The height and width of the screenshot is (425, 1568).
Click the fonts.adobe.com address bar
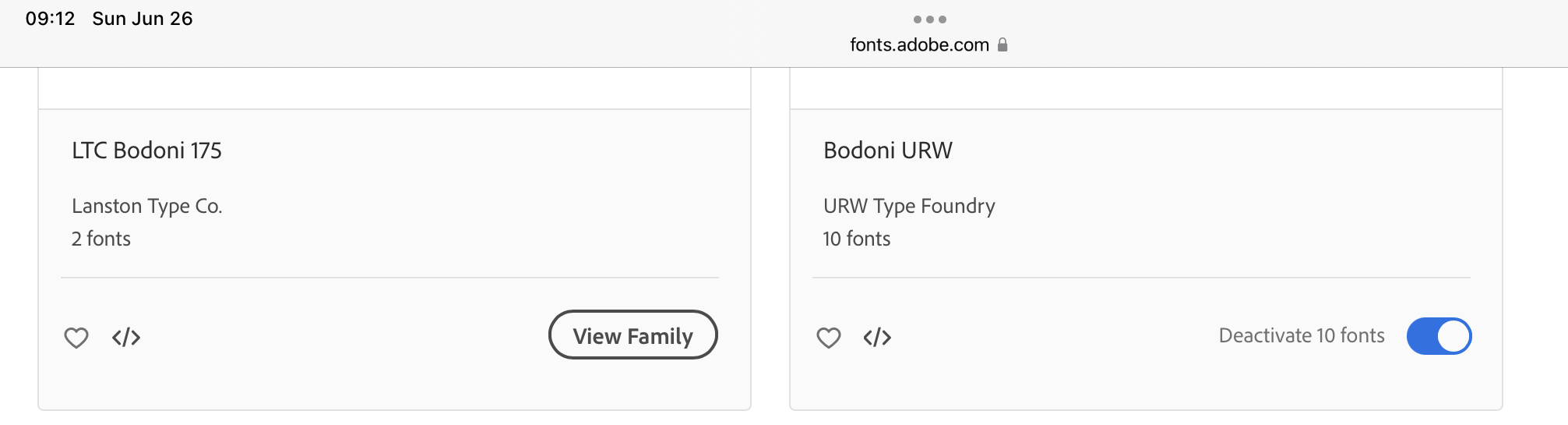919,45
